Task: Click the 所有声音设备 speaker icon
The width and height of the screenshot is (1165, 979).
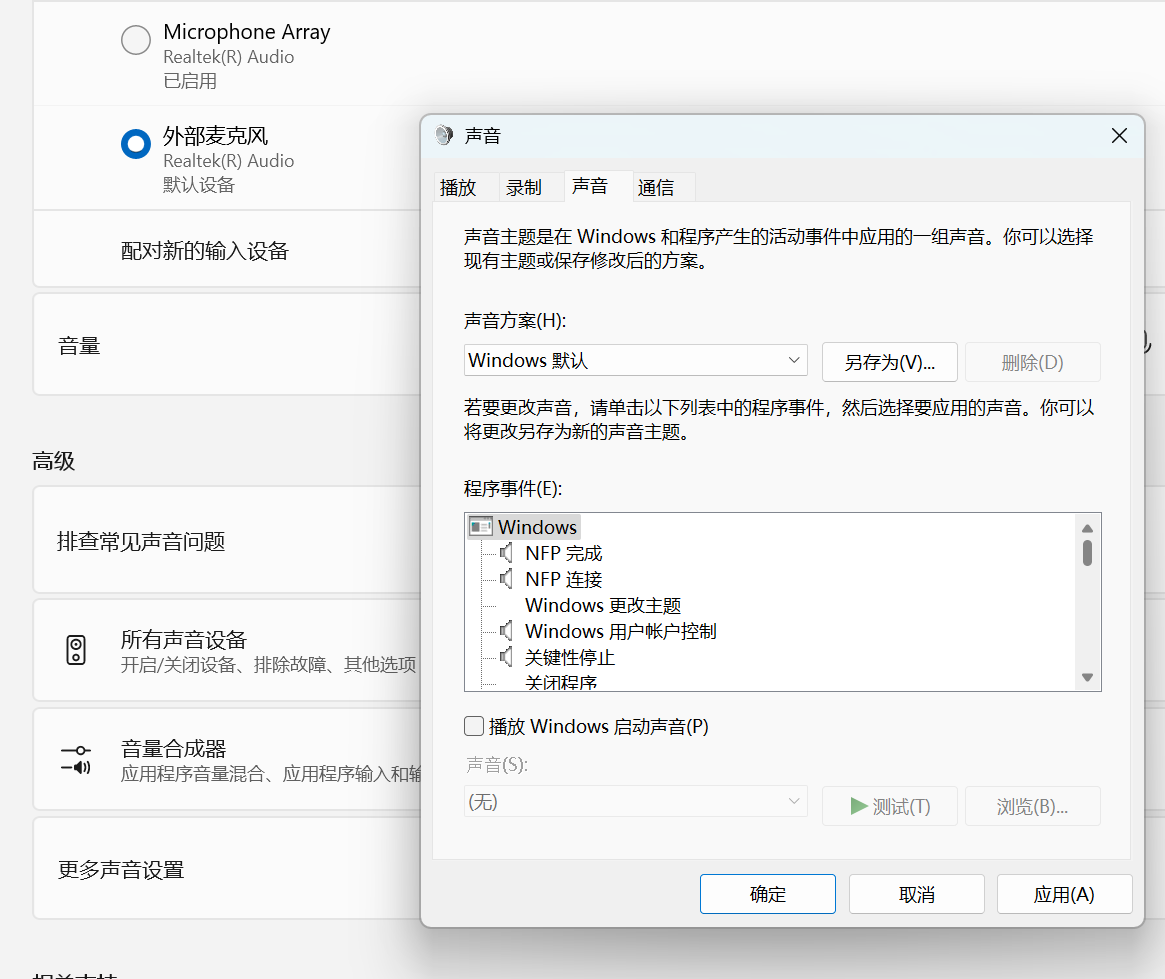Action: click(x=76, y=650)
